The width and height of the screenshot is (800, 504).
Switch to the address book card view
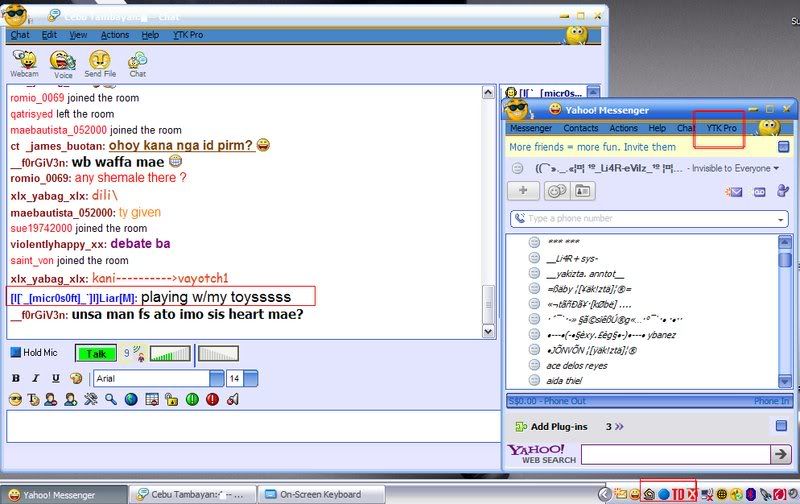(x=583, y=191)
